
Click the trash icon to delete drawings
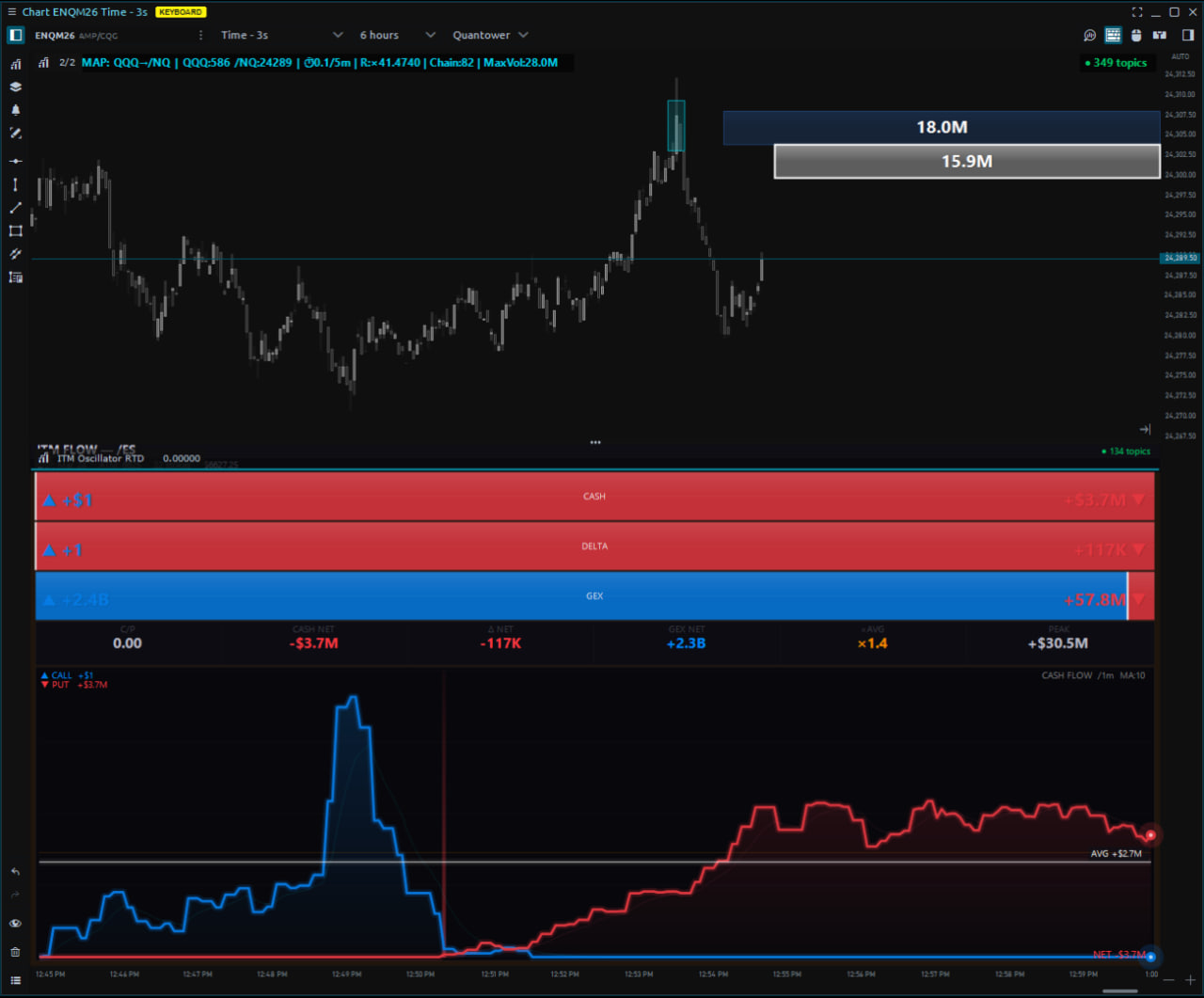15,952
